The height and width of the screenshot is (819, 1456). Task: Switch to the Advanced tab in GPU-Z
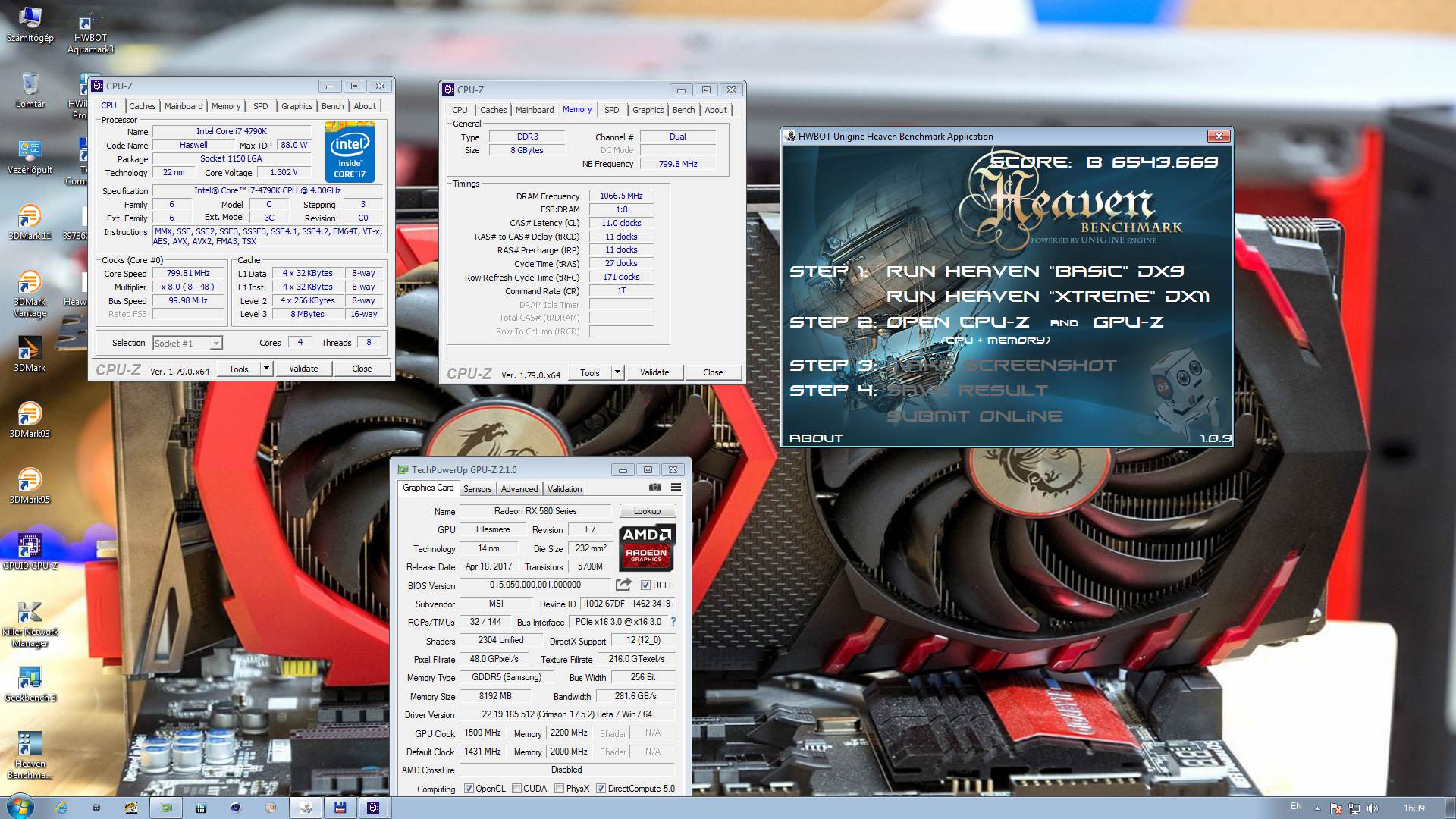pyautogui.click(x=519, y=489)
